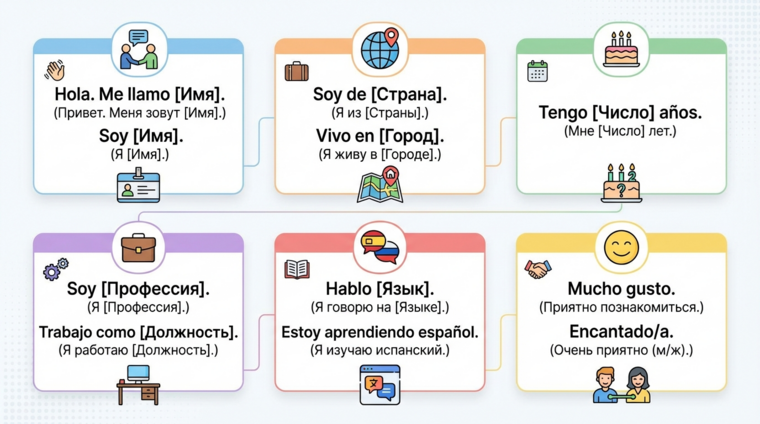The width and height of the screenshot is (760, 424).
Task: Click the phrase "Tengo [Число] años."
Action: [621, 112]
